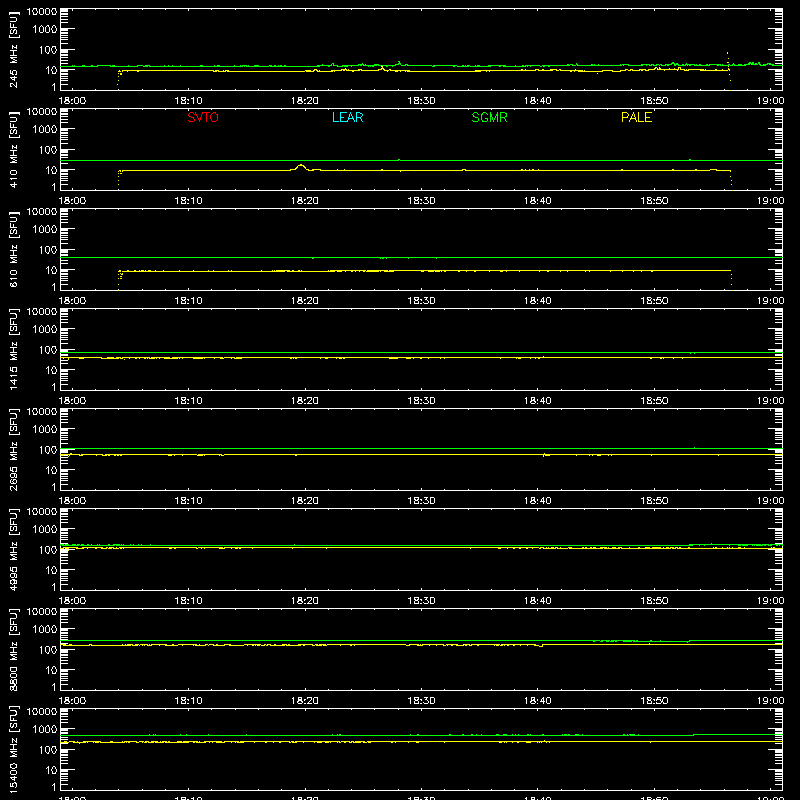The height and width of the screenshot is (800, 800).
Task: Click the green SGMR legend label
Action: 489,117
